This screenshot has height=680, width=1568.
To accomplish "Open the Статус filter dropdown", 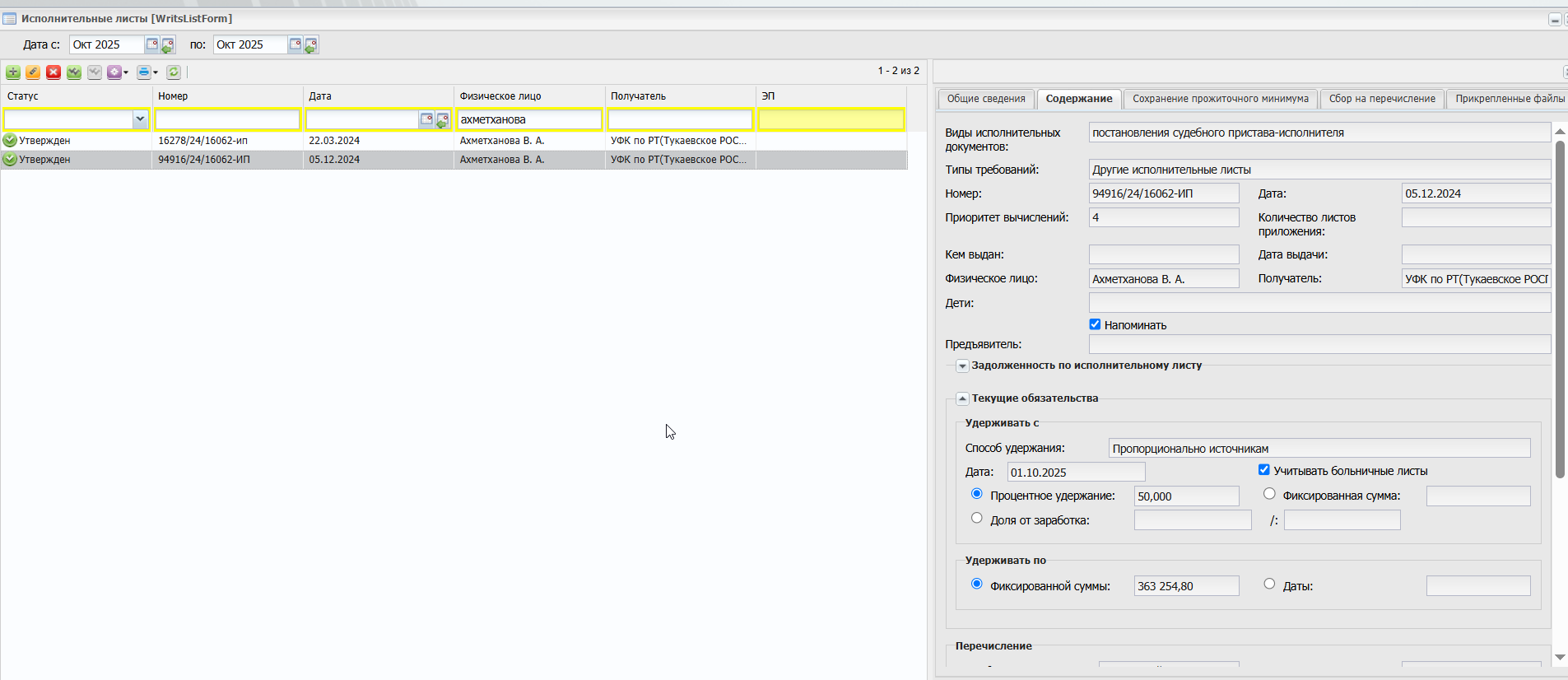I will click(x=140, y=119).
